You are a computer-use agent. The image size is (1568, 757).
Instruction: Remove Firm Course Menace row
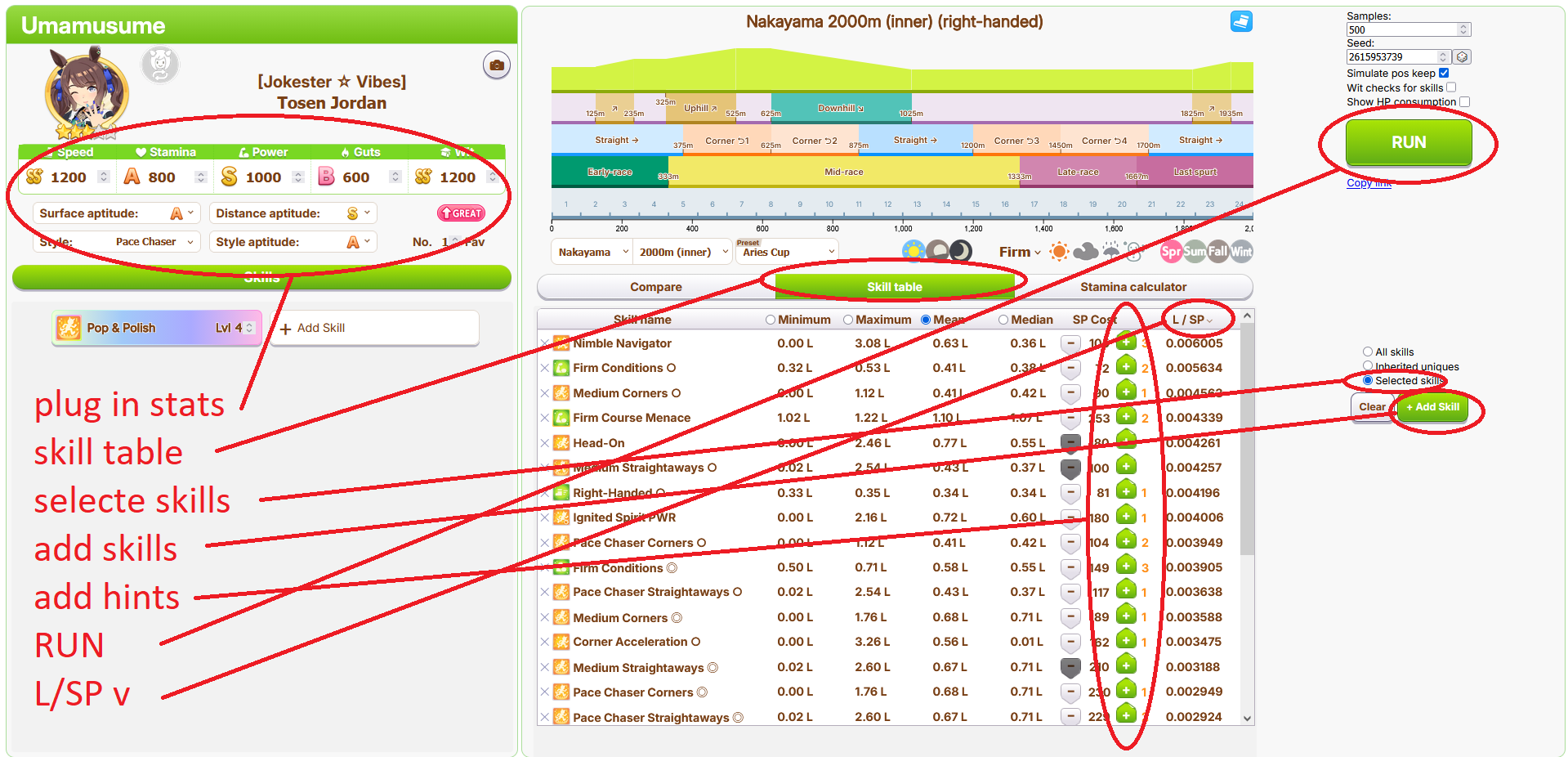tap(544, 418)
